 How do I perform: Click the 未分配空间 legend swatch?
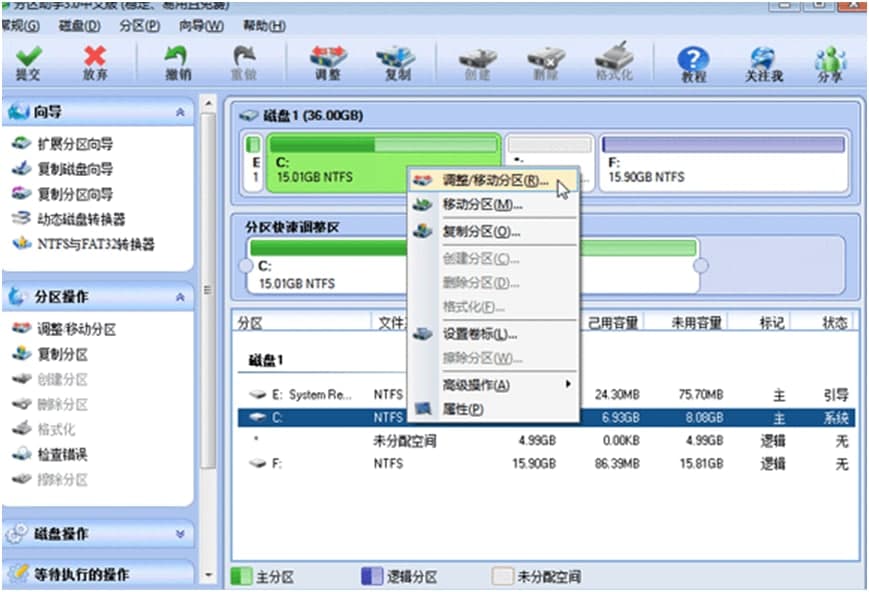pyautogui.click(x=503, y=576)
